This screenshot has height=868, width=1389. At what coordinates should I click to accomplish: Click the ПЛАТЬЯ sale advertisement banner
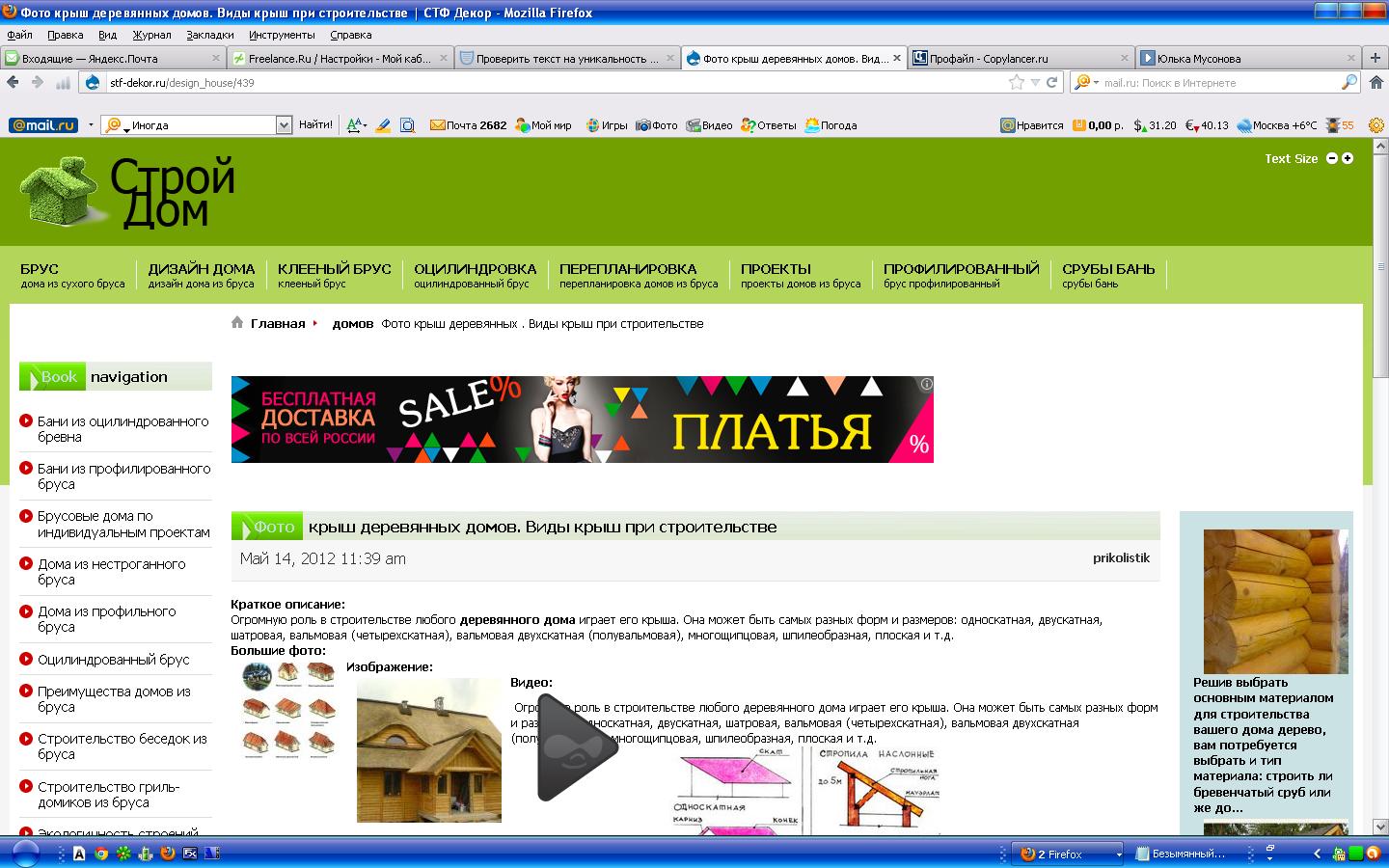pyautogui.click(x=583, y=420)
